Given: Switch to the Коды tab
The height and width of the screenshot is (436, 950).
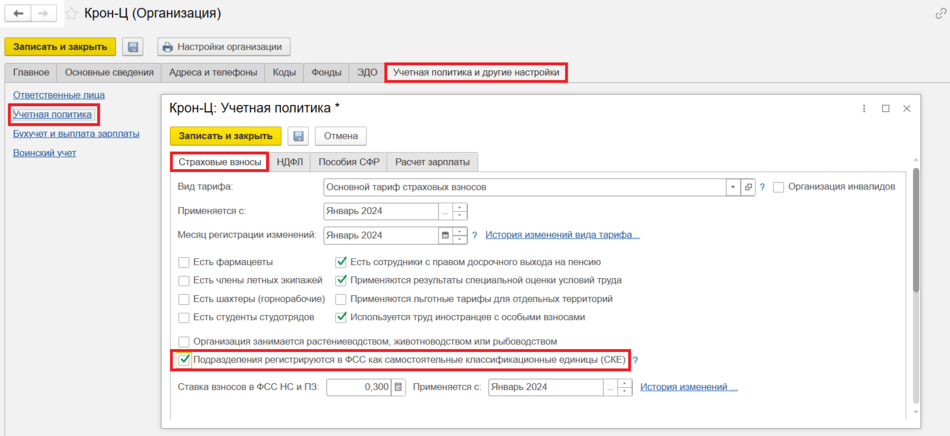Looking at the screenshot, I should 284,73.
